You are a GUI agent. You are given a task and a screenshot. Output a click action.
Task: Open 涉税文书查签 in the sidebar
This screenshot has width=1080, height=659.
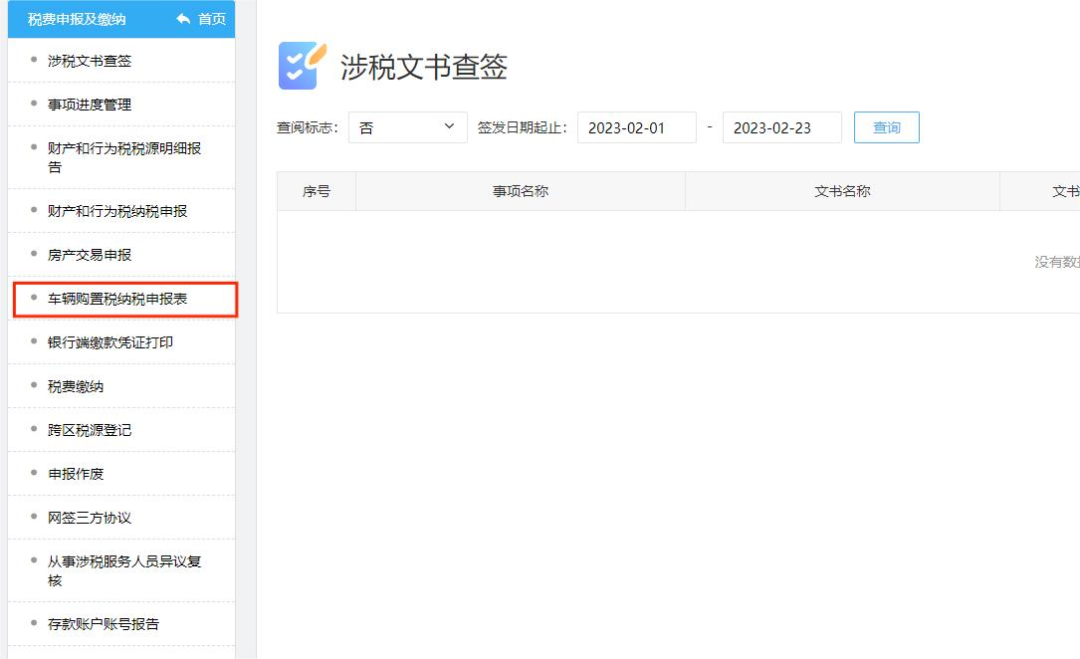[90, 61]
